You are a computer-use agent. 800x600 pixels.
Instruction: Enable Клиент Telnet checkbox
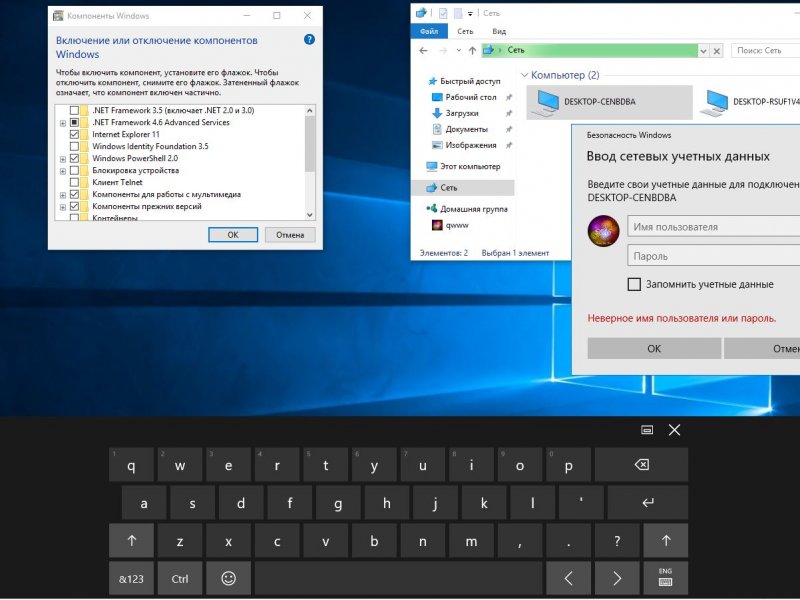click(74, 182)
